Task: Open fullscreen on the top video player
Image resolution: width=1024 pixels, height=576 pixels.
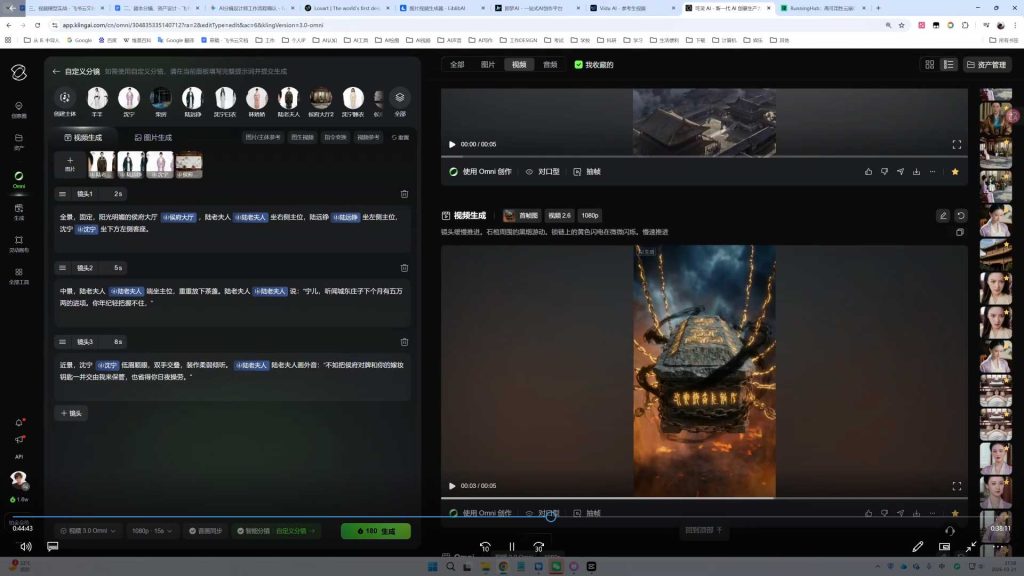Action: click(x=956, y=145)
